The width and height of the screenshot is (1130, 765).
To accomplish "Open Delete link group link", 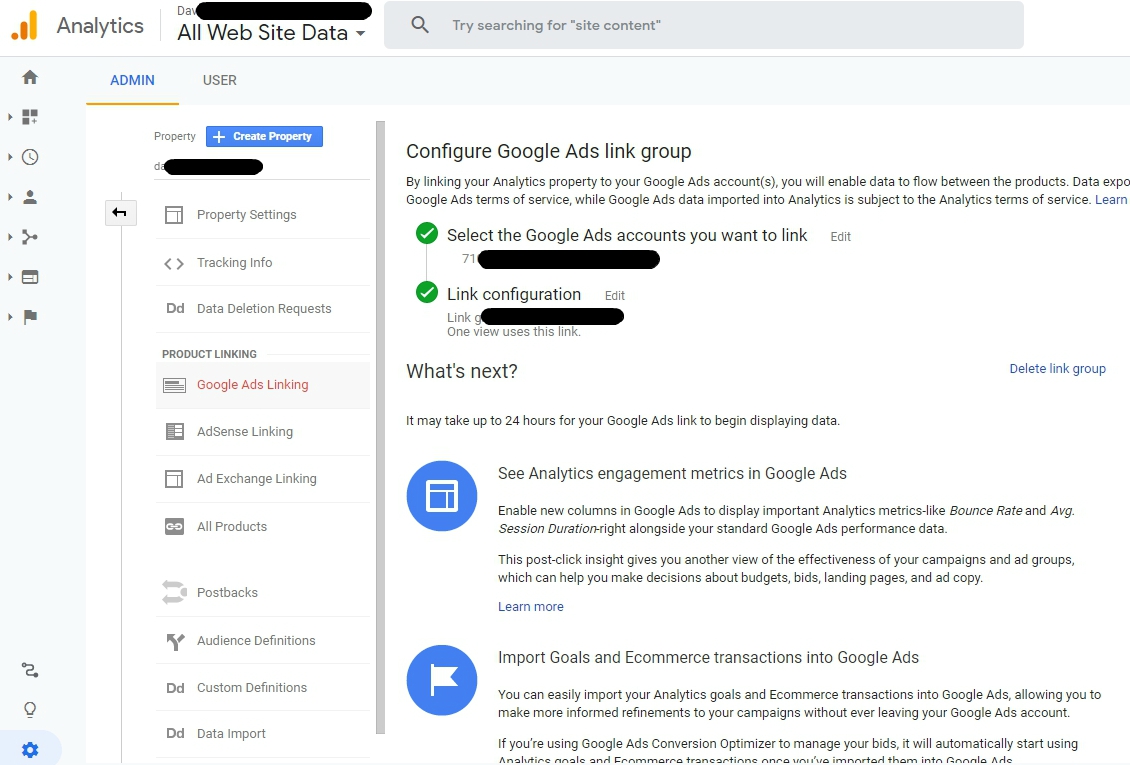I will pyautogui.click(x=1057, y=368).
